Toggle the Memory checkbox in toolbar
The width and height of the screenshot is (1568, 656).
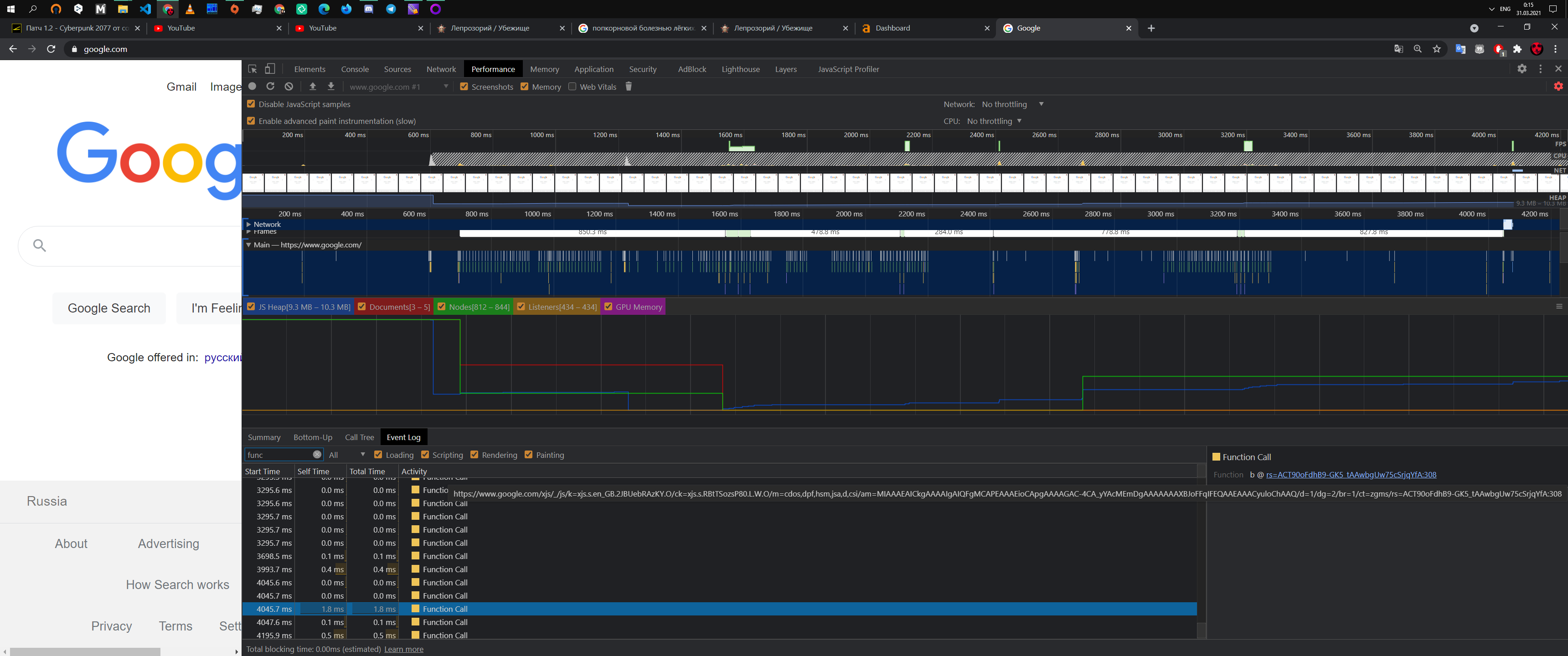[x=524, y=87]
